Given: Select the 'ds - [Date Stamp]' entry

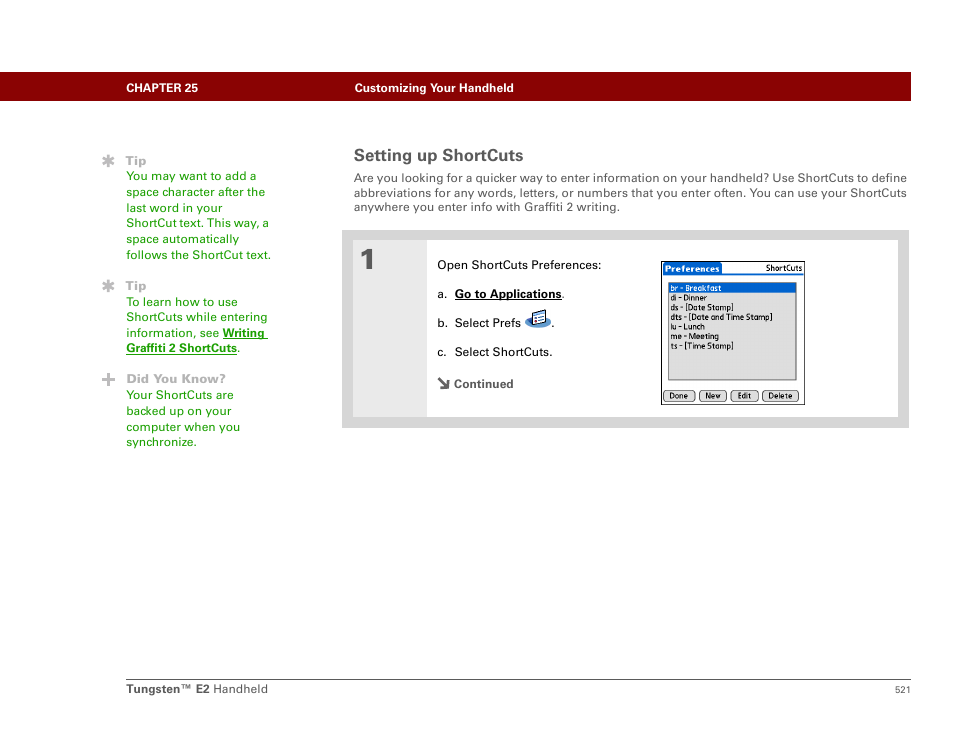Looking at the screenshot, I should pyautogui.click(x=732, y=307).
